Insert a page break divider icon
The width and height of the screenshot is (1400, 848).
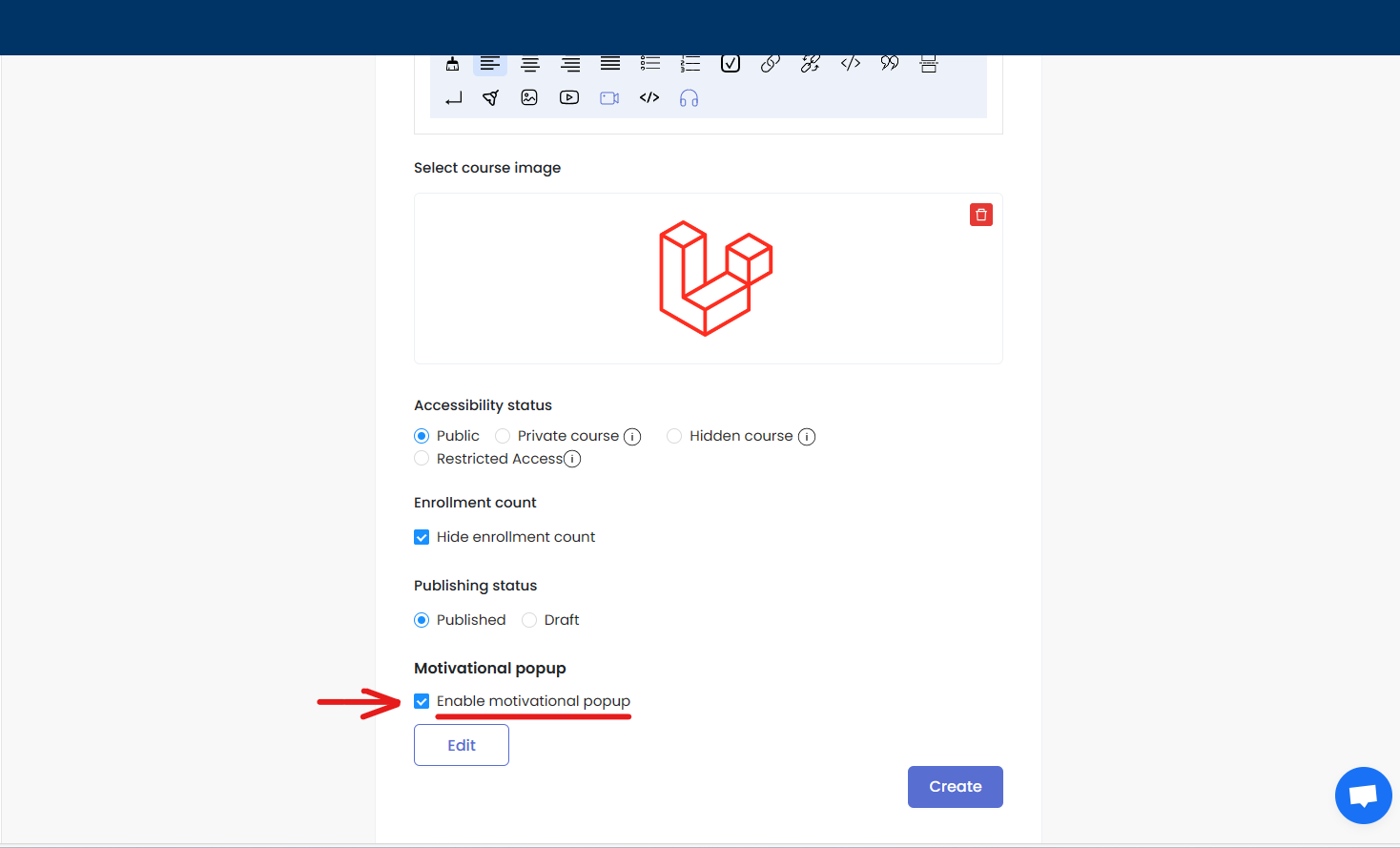click(x=929, y=64)
